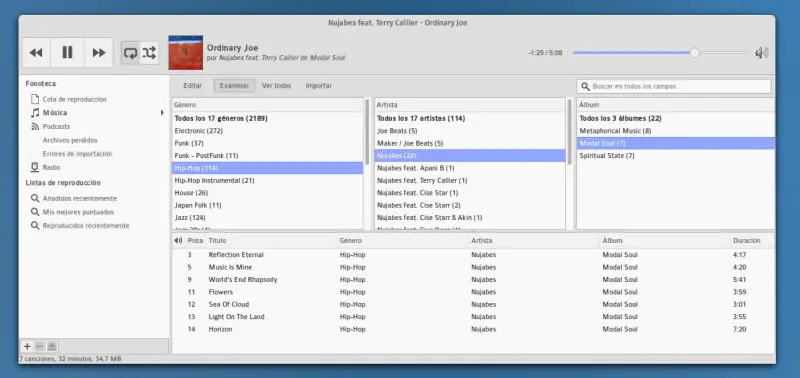The width and height of the screenshot is (800, 378).
Task: Select the Hip-Hop (114) genre
Action: pyautogui.click(x=267, y=168)
